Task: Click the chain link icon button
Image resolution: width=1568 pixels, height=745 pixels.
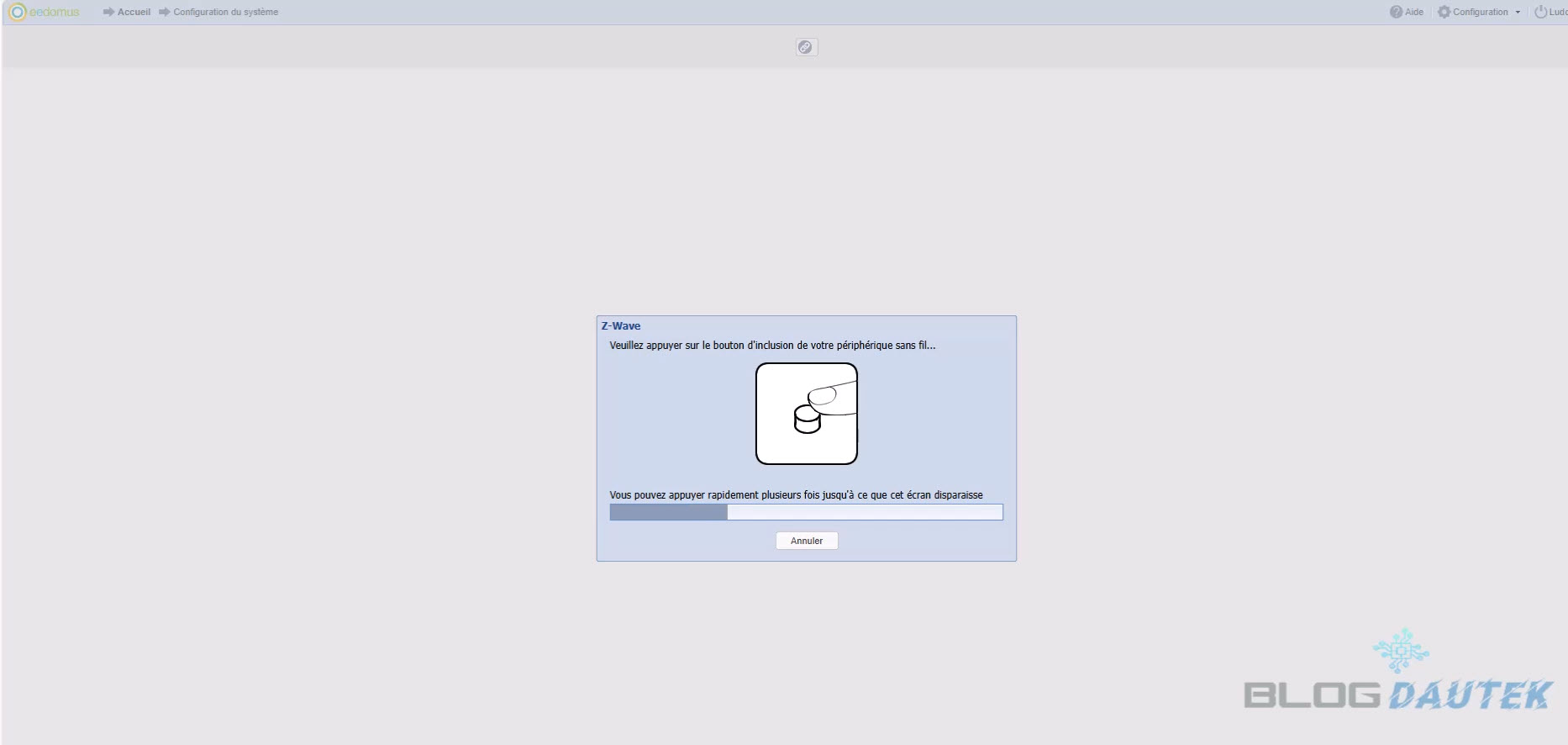Action: pyautogui.click(x=806, y=47)
